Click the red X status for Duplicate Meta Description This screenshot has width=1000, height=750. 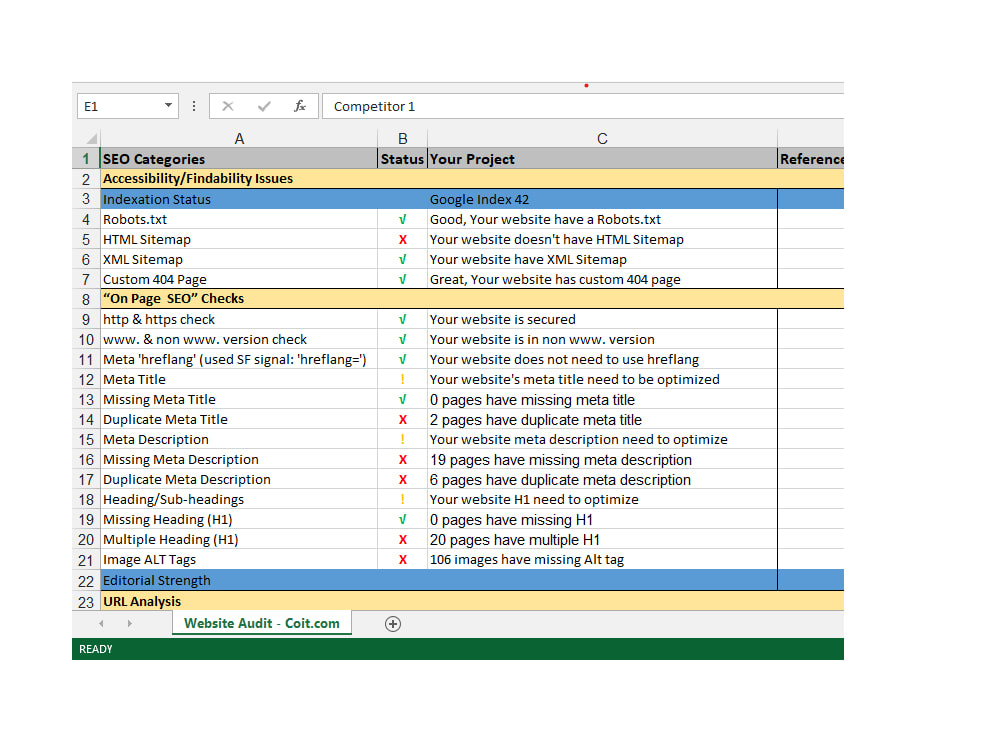click(402, 479)
